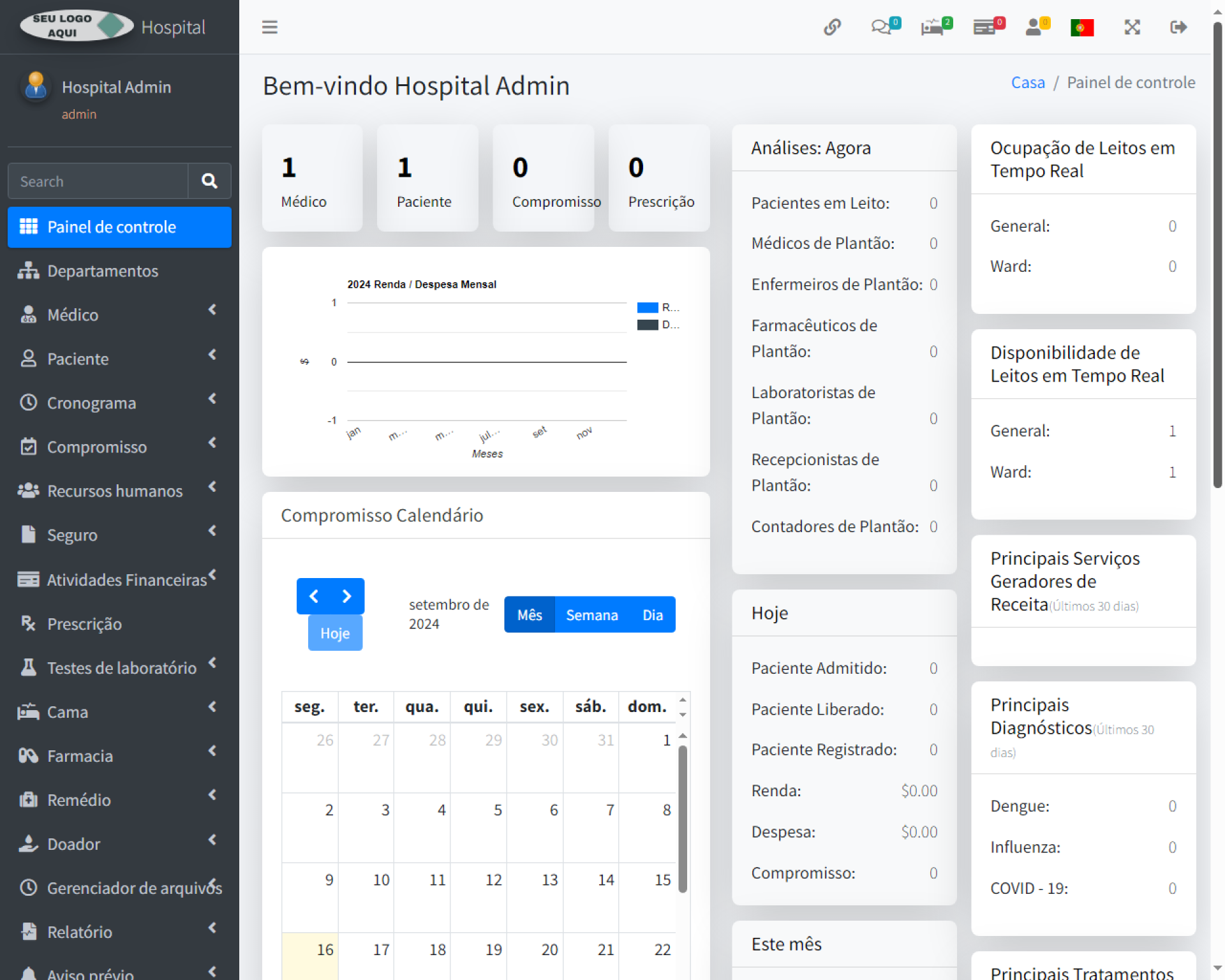
Task: Click the logout arrow icon
Action: [x=1178, y=27]
